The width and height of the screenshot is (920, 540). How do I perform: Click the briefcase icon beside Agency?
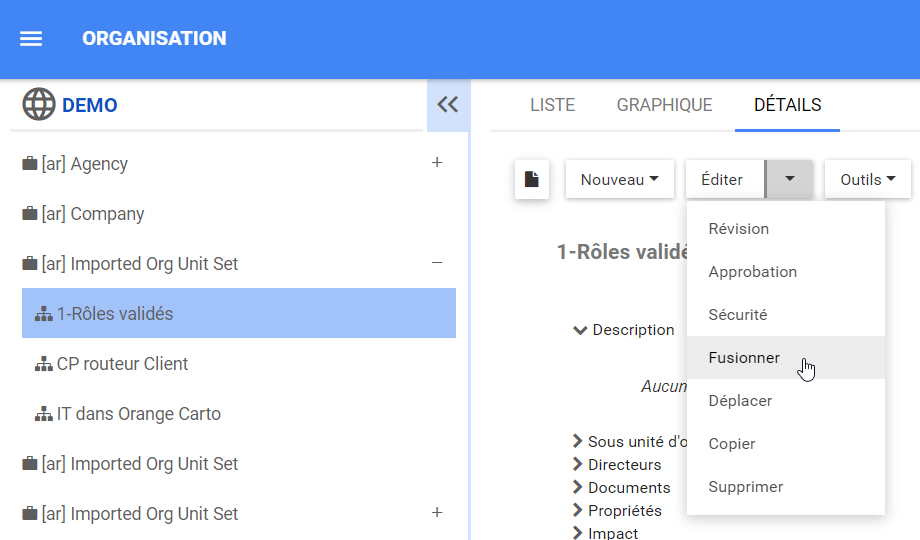(30, 164)
